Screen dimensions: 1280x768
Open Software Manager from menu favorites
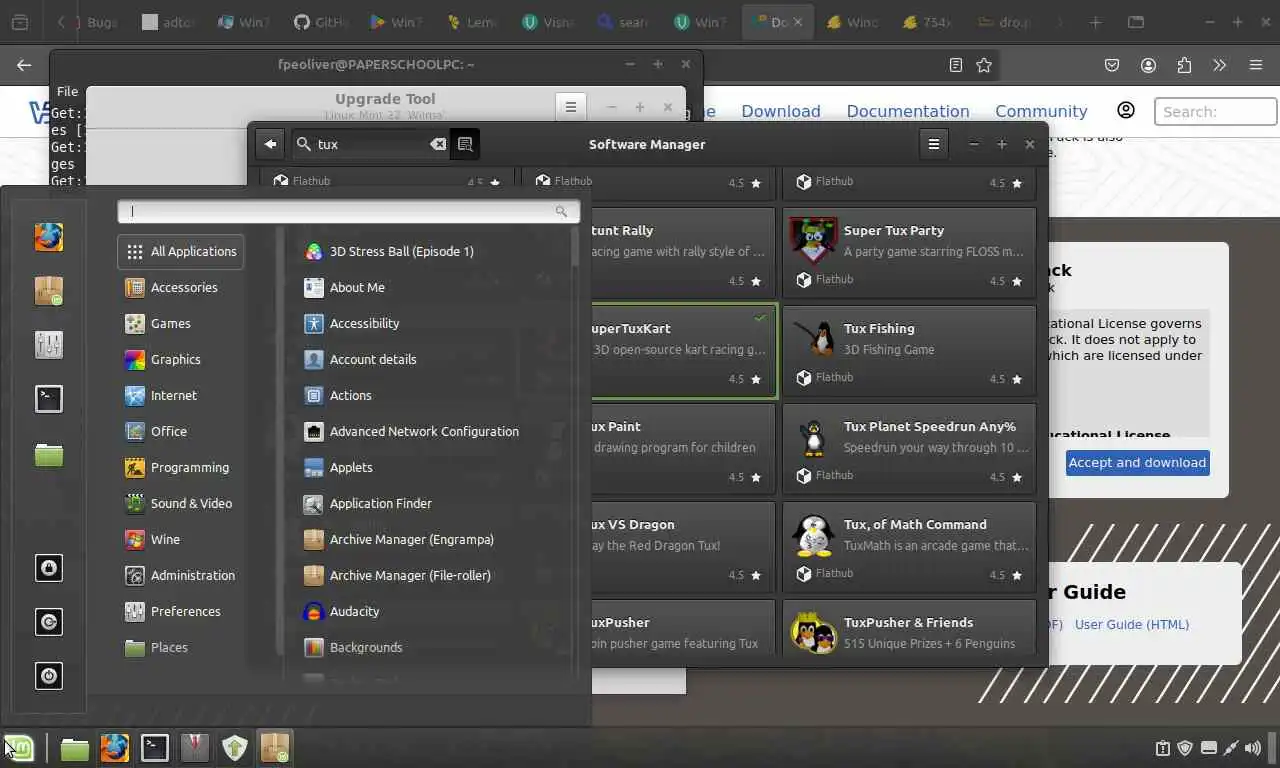coord(48,291)
